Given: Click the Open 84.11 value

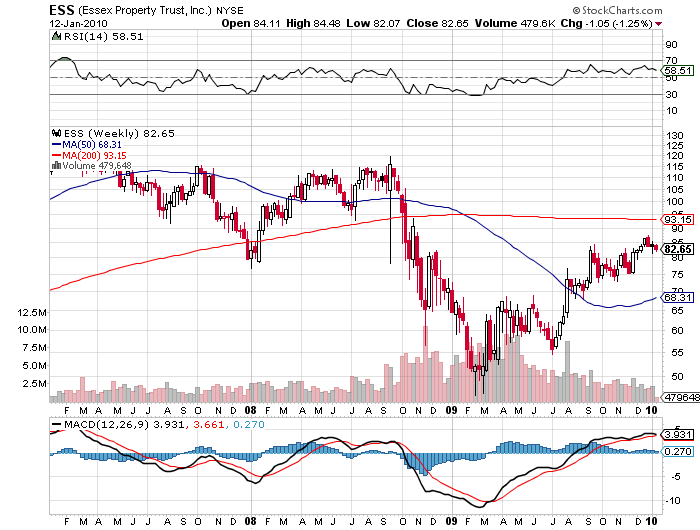Looking at the screenshot, I should pos(251,23).
